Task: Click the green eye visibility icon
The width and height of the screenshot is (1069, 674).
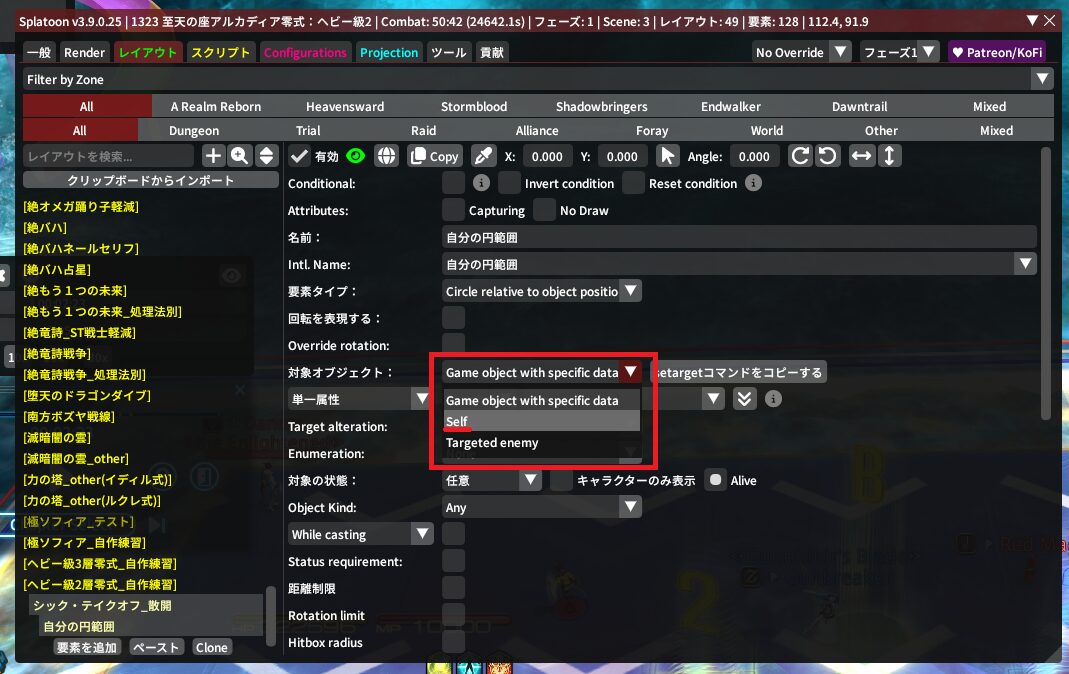Action: tap(355, 156)
